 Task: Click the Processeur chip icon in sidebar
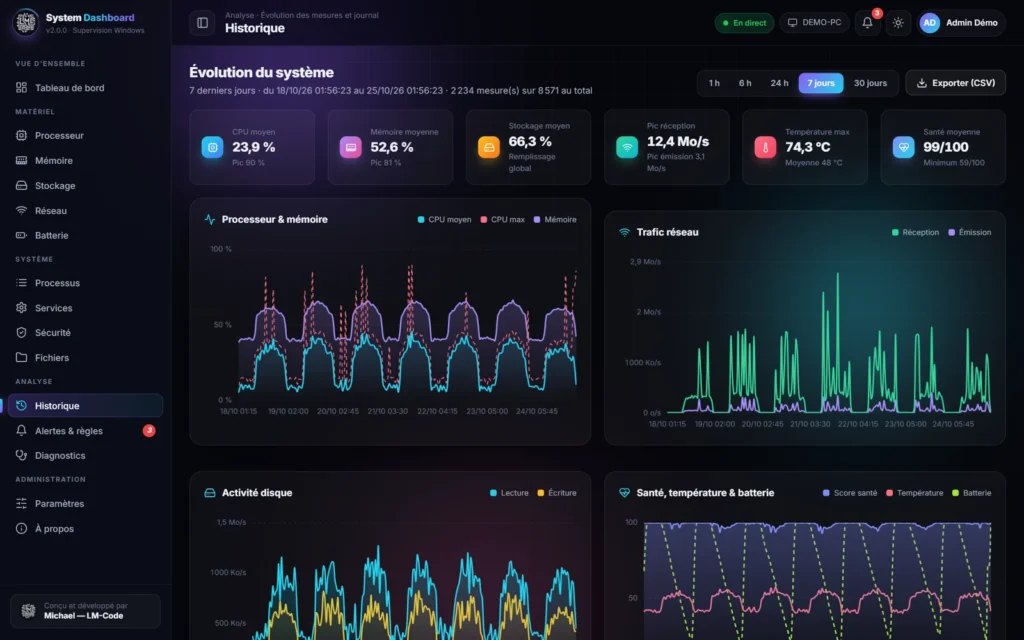pos(22,135)
